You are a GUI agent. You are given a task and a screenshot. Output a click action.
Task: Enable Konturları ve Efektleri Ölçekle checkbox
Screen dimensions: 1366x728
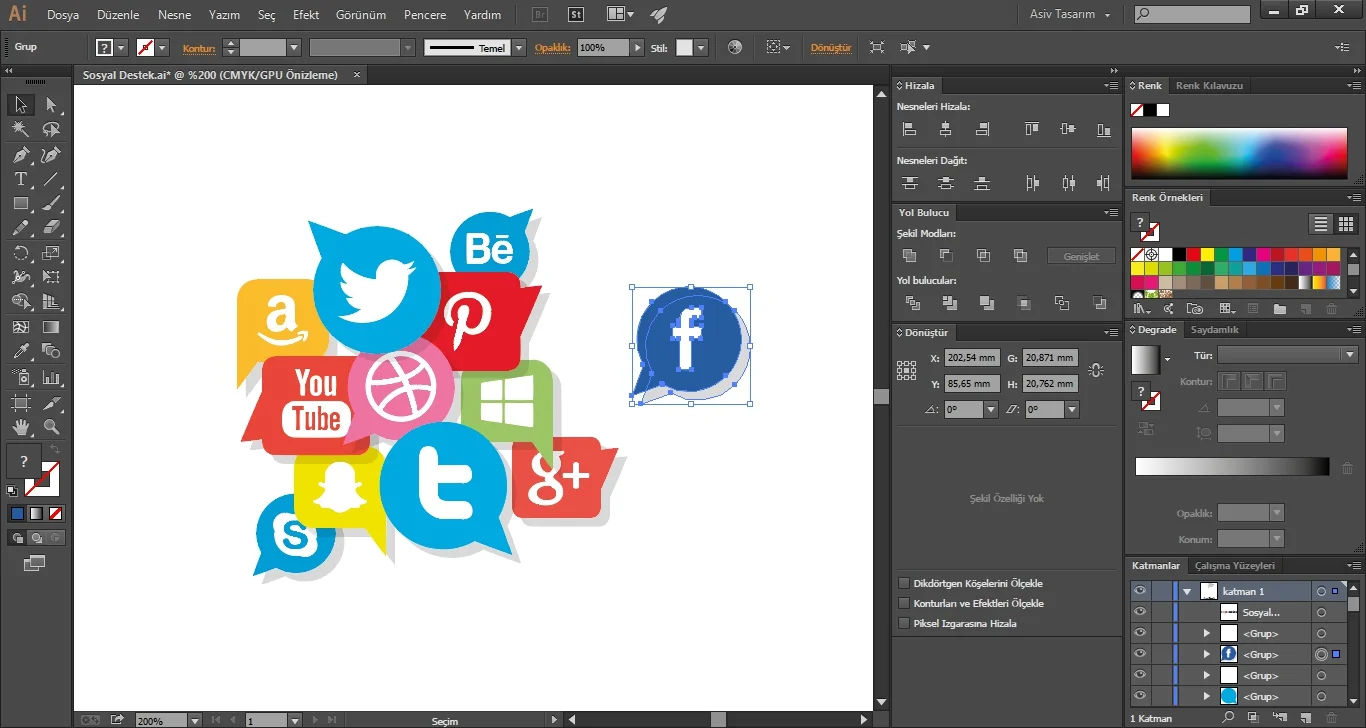pyautogui.click(x=904, y=603)
